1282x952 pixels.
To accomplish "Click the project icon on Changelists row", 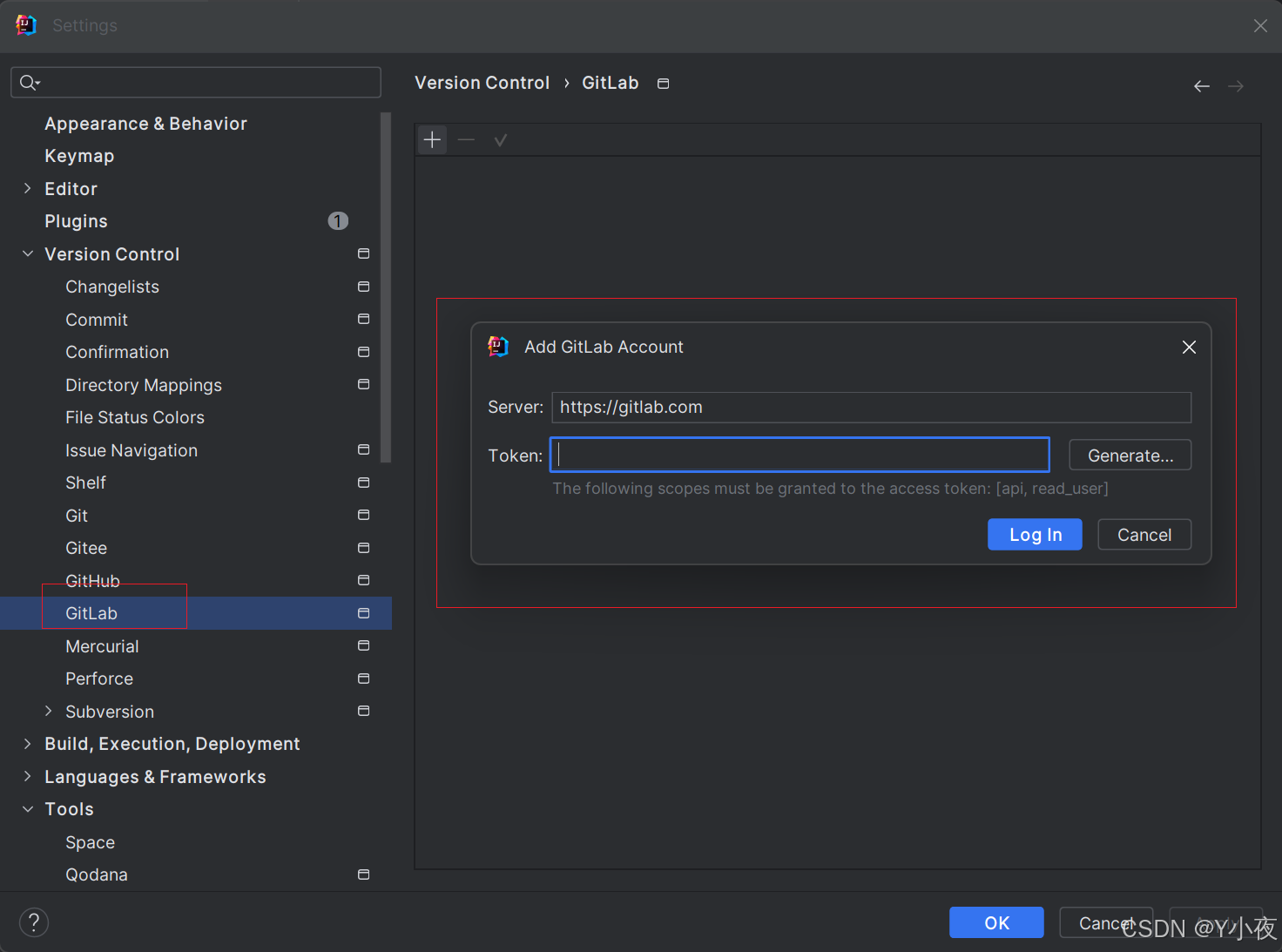I will pos(364,287).
